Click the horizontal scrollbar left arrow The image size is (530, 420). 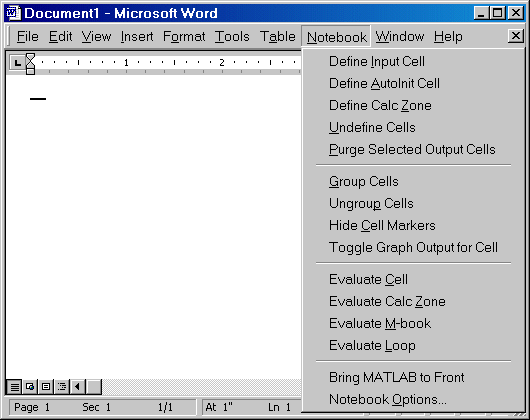78,387
